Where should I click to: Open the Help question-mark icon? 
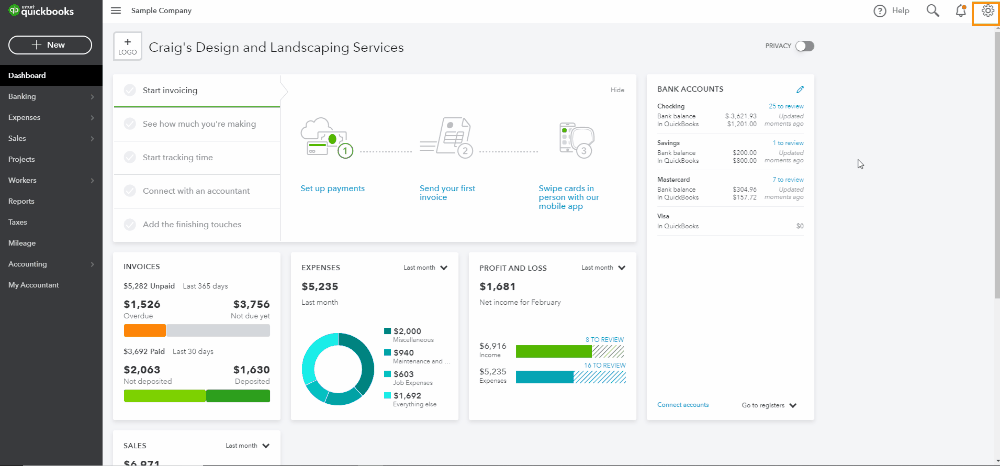[x=880, y=11]
